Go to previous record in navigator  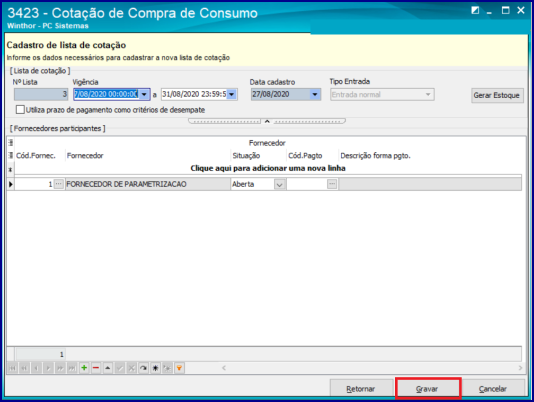(x=36, y=368)
